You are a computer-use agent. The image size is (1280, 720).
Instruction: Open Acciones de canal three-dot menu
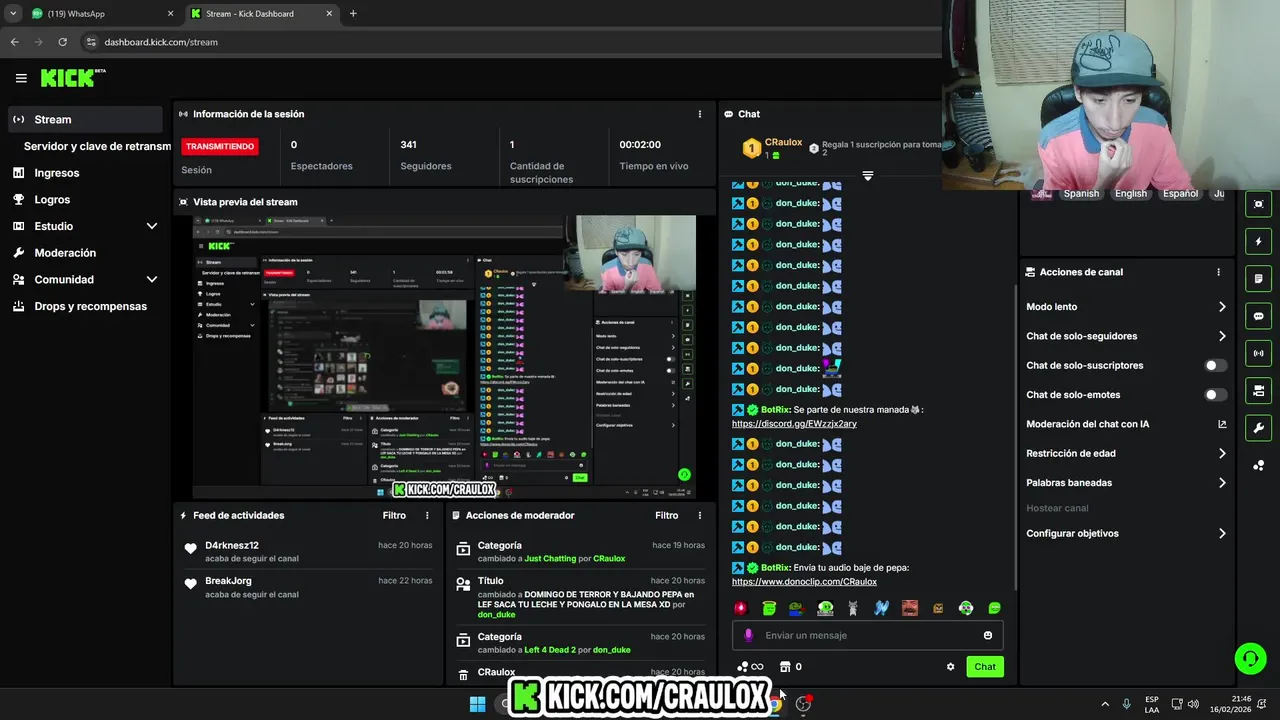click(x=1218, y=272)
